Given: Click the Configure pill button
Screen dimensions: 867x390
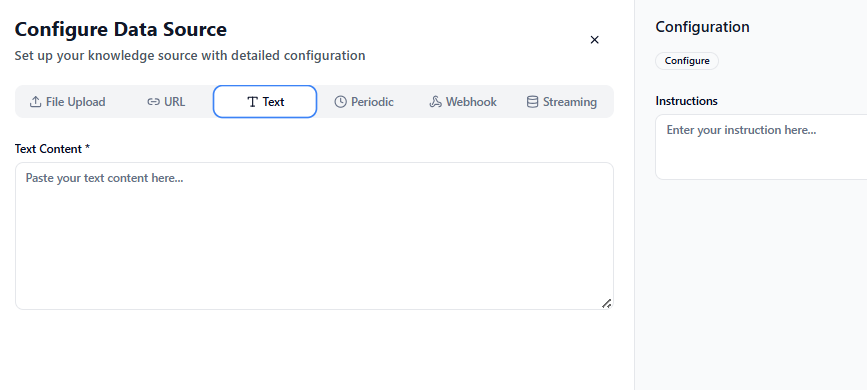Looking at the screenshot, I should (687, 61).
